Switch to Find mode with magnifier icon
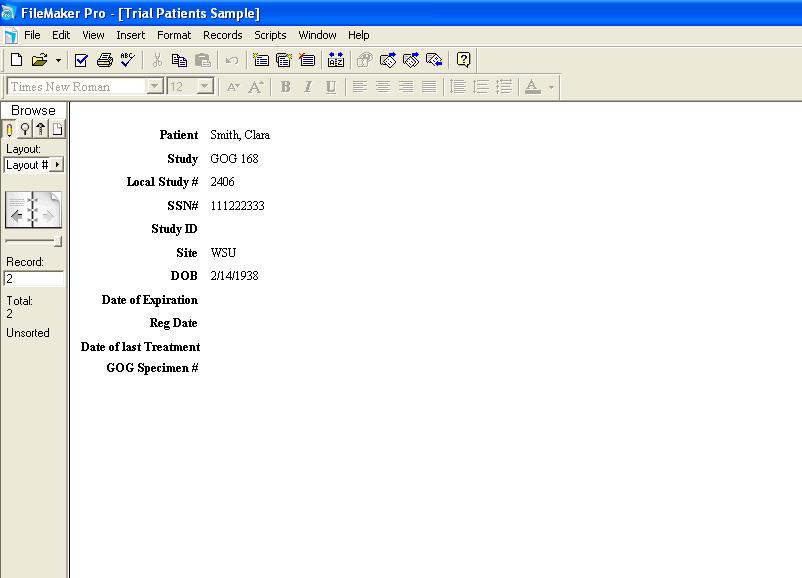The width and height of the screenshot is (802, 578). 25,129
